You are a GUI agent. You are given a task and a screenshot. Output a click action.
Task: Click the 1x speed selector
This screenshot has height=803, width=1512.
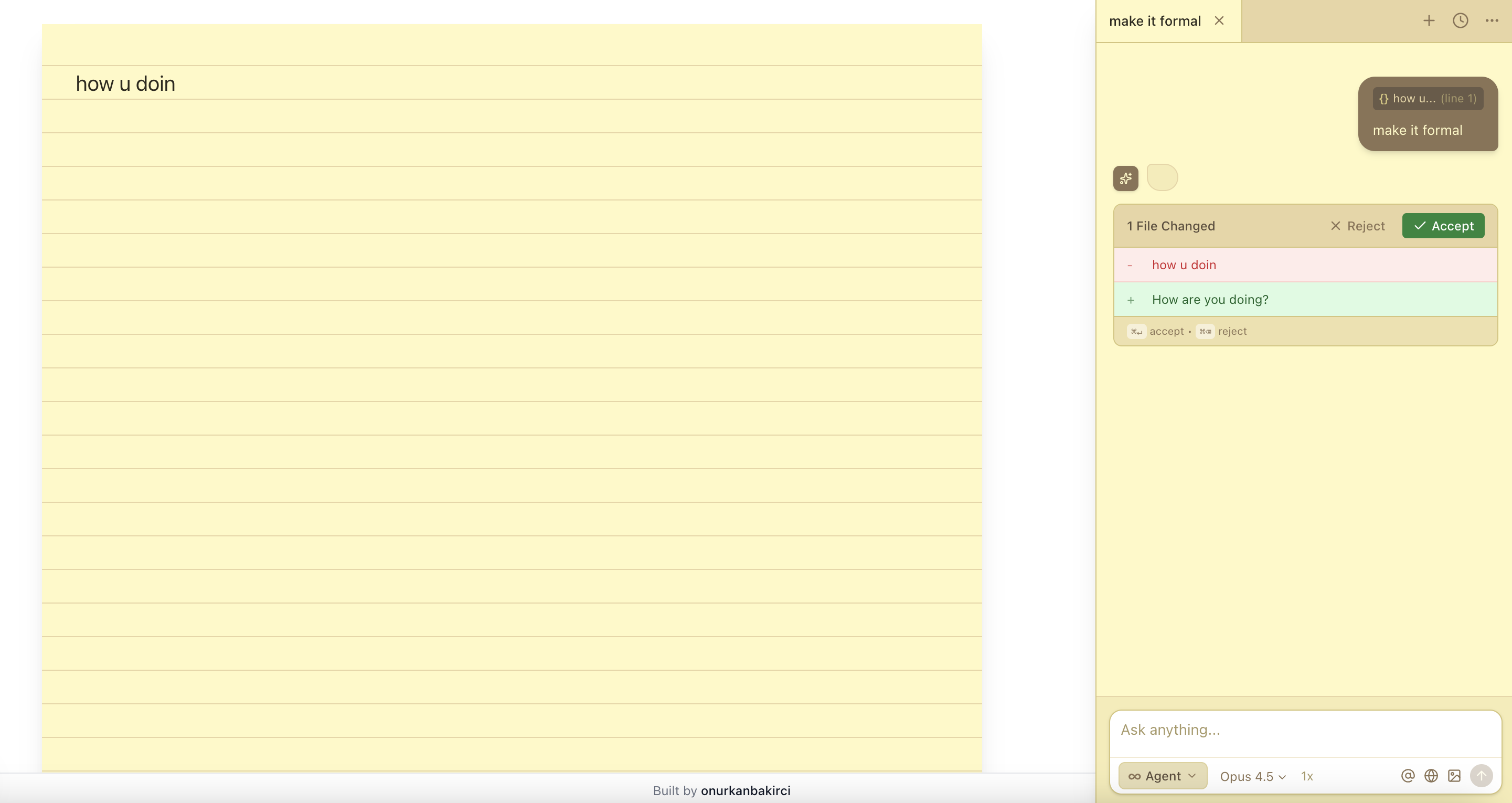click(x=1306, y=776)
